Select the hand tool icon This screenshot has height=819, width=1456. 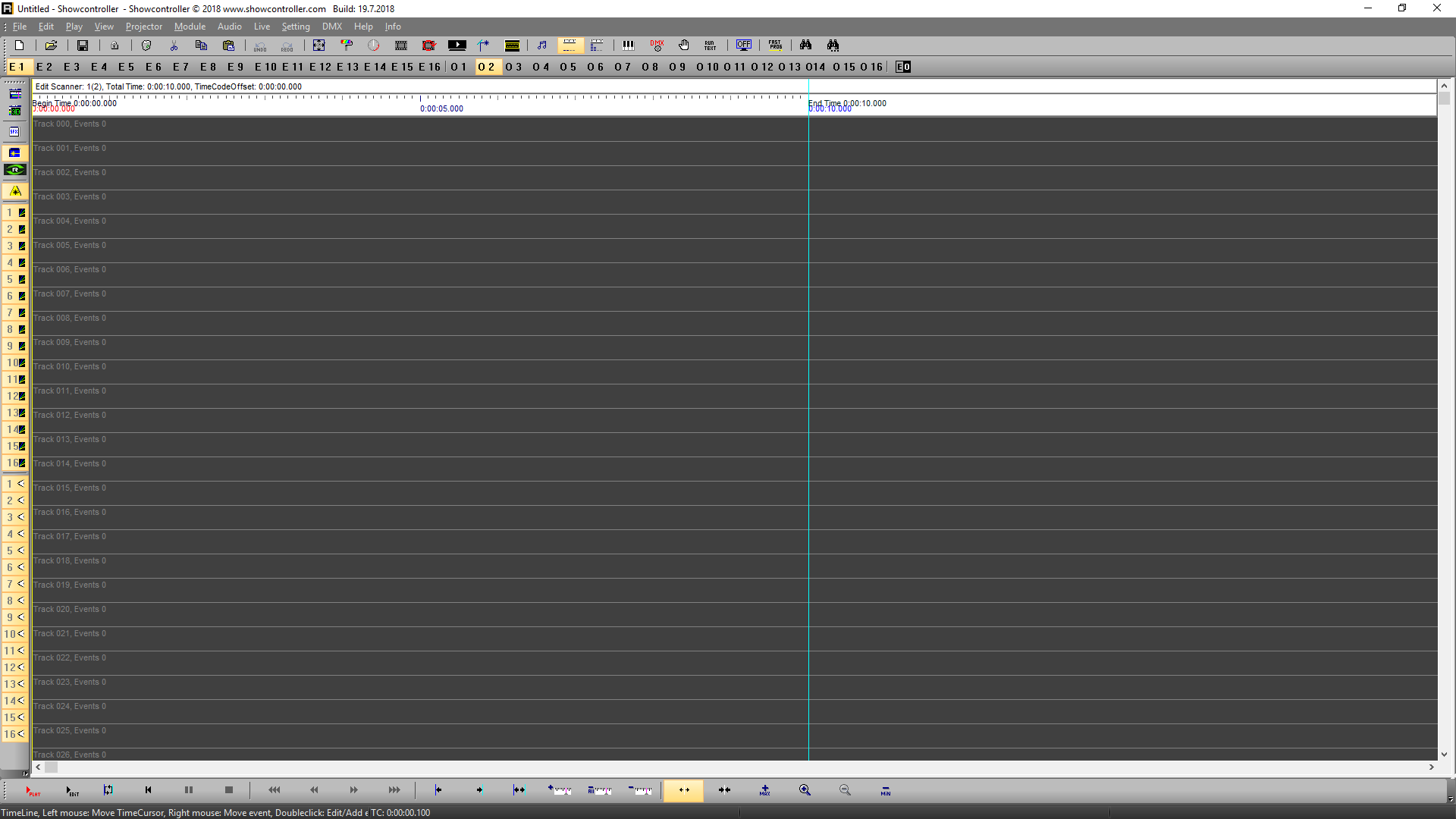tap(684, 45)
